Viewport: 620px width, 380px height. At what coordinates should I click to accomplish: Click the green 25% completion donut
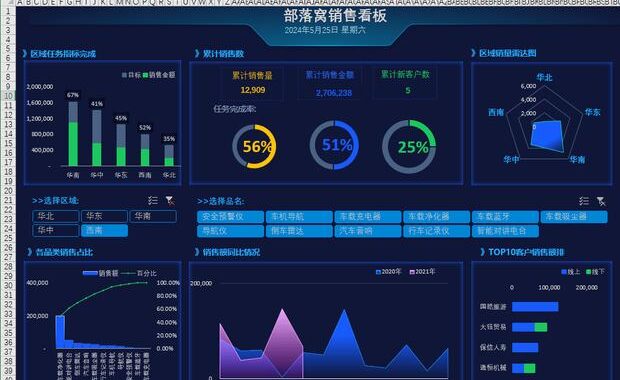click(409, 147)
